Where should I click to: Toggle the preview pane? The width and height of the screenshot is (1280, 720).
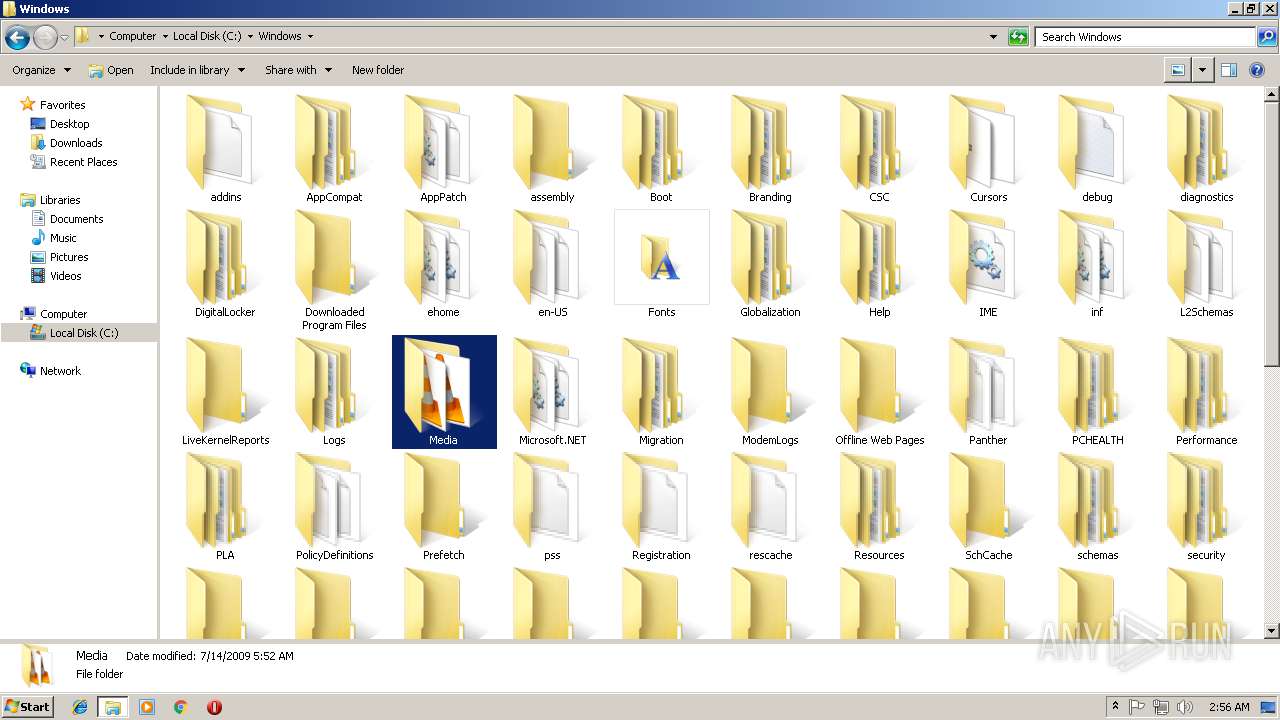pos(1229,70)
